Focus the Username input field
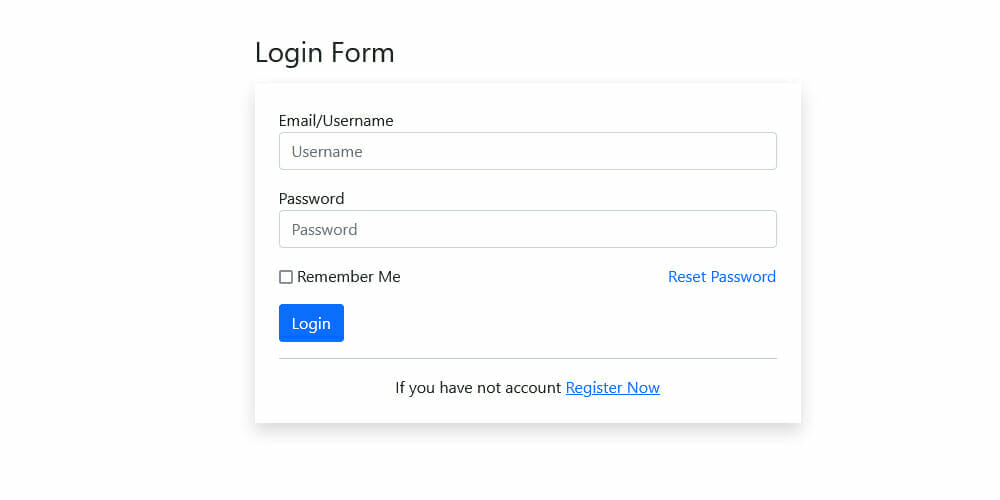Image resolution: width=1000 pixels, height=500 pixels. coord(527,152)
